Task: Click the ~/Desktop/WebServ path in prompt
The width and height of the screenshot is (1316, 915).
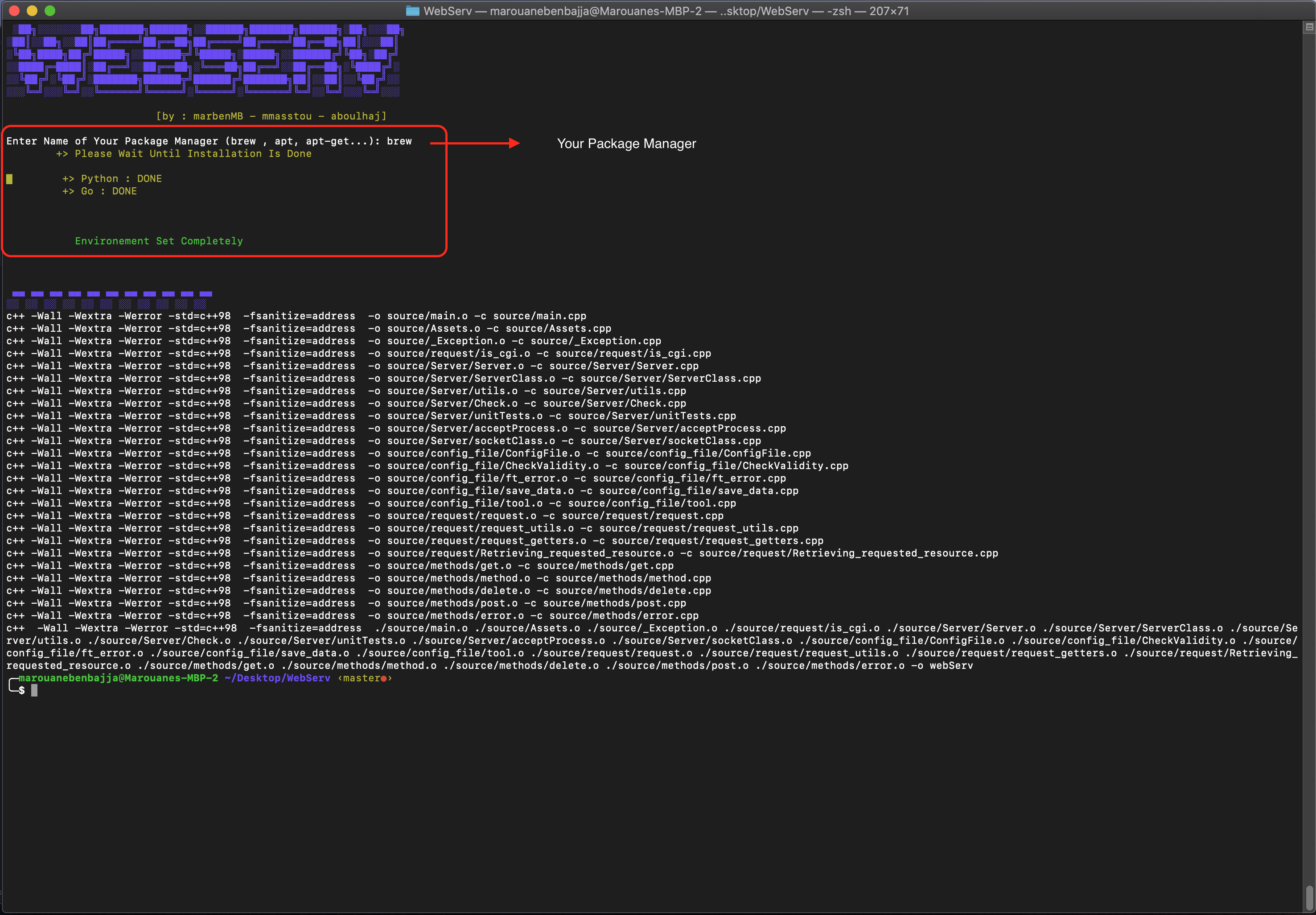Action: click(x=277, y=678)
